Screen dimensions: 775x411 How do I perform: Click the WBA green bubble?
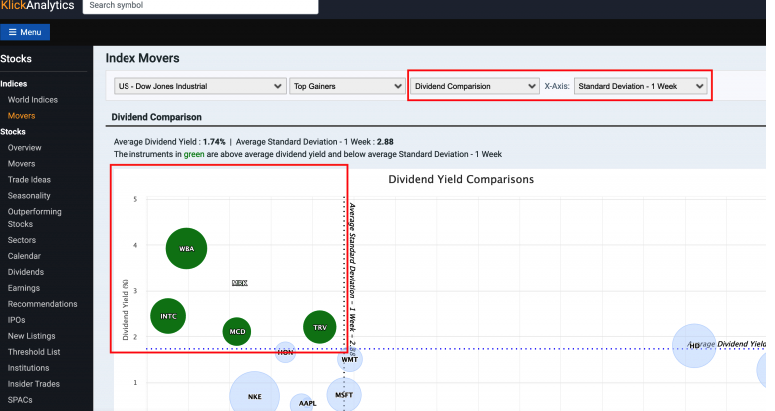point(186,248)
